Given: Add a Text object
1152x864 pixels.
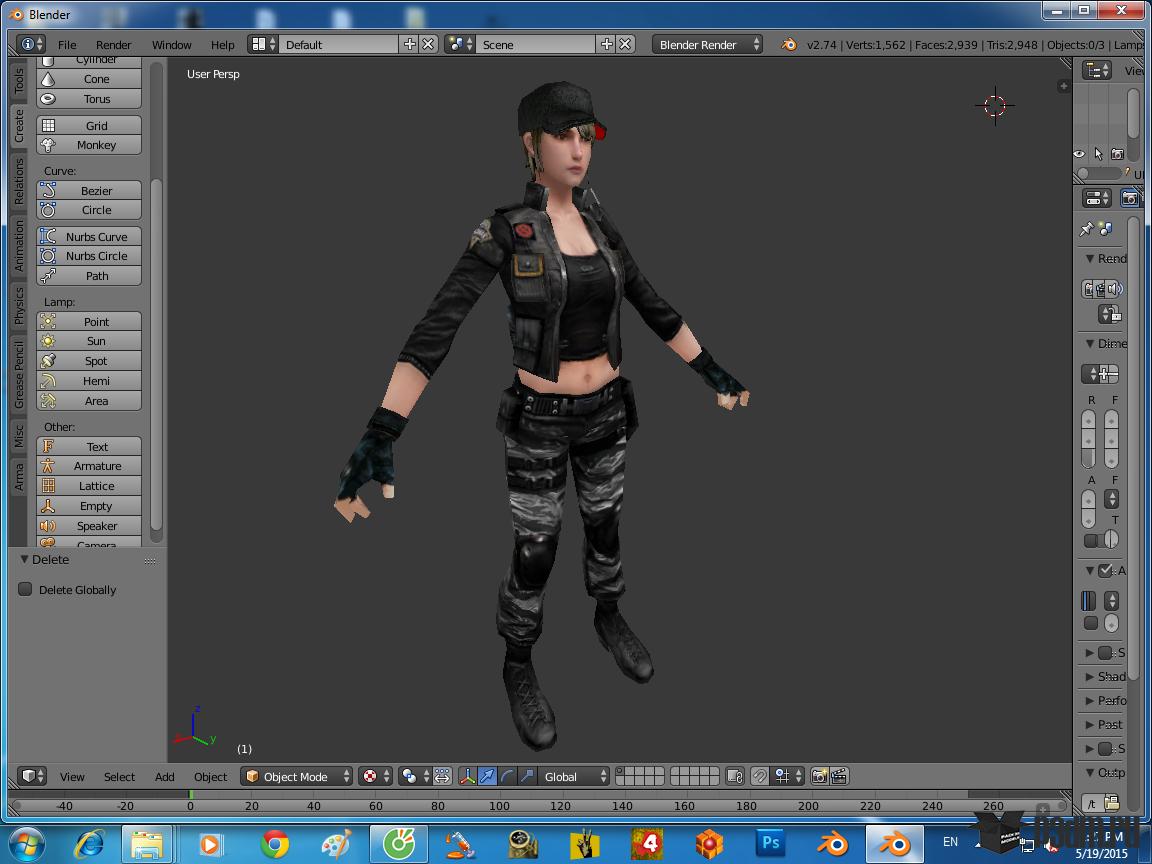Looking at the screenshot, I should [x=89, y=447].
